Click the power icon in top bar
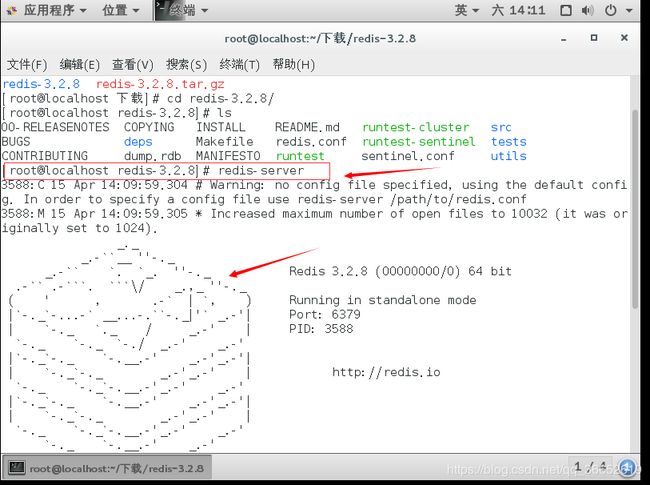This screenshot has width=650, height=485. click(x=611, y=10)
